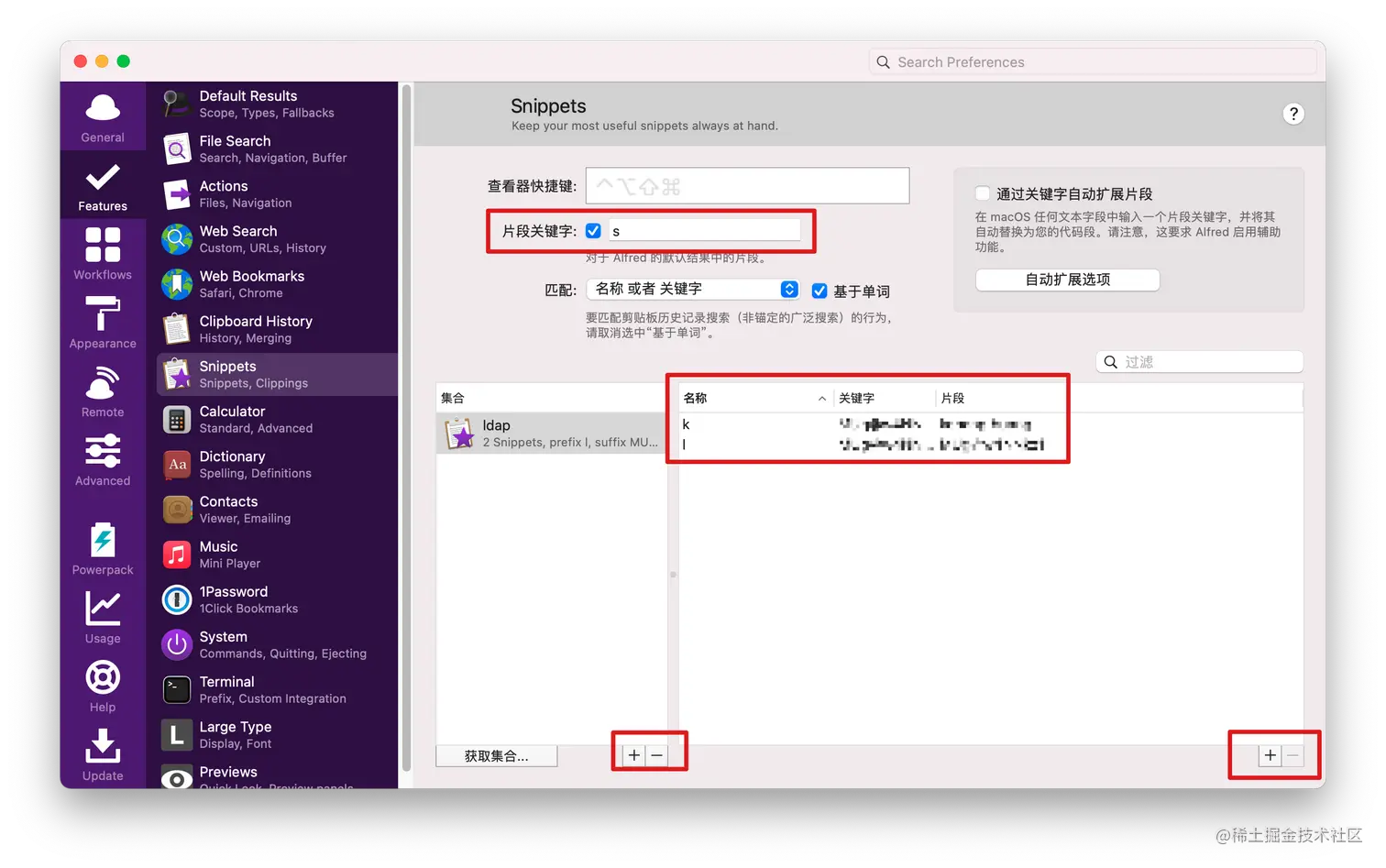The width and height of the screenshot is (1386, 868).
Task: Select the Default Results feature icon
Action: tap(177, 104)
